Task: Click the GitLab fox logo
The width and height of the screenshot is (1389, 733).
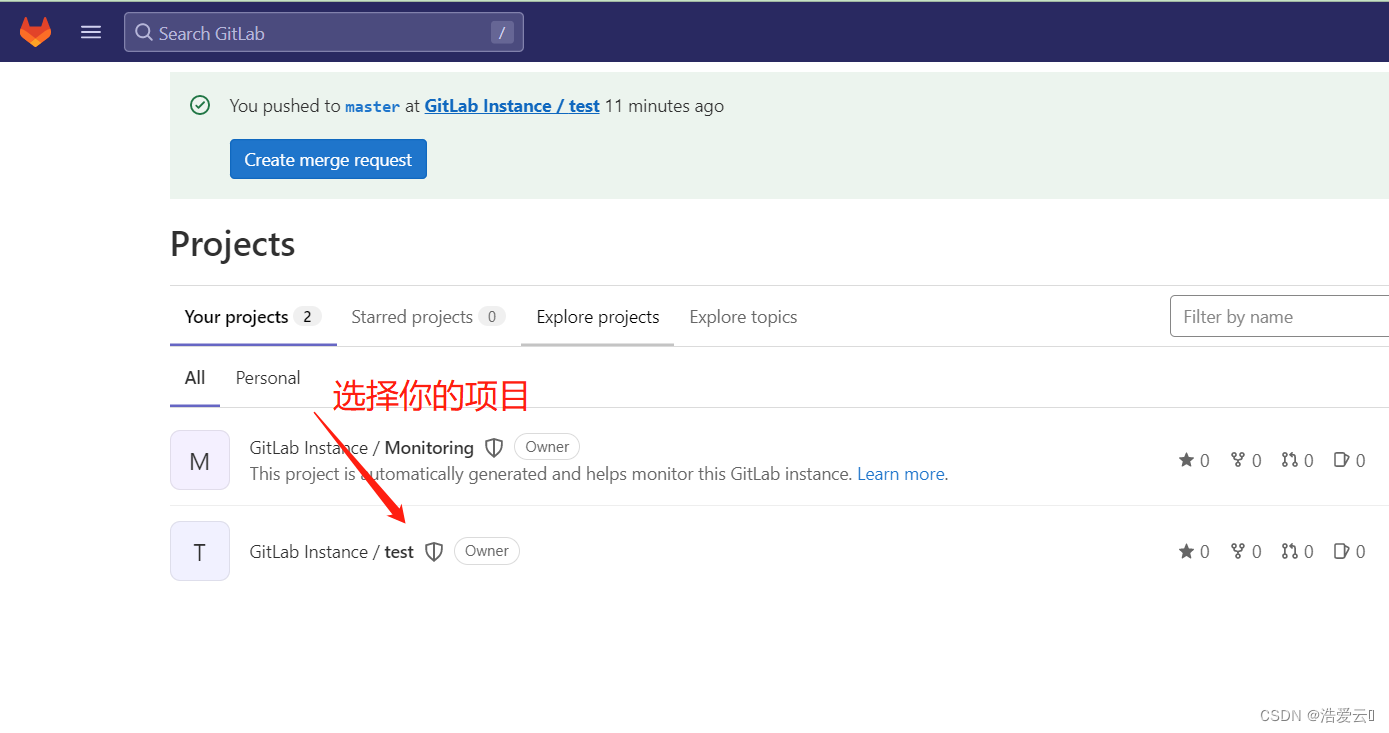Action: point(35,32)
